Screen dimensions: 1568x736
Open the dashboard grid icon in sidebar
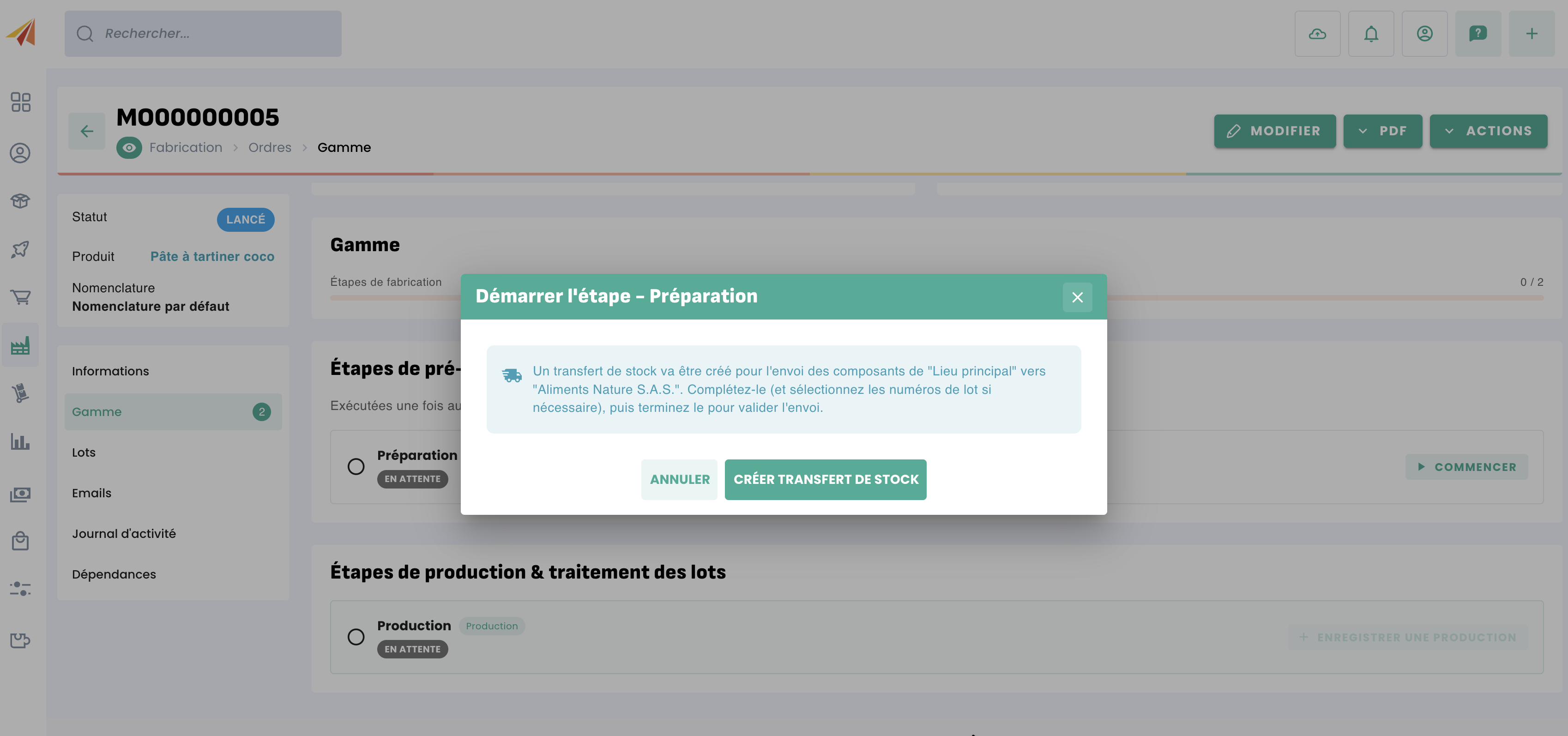[x=21, y=102]
